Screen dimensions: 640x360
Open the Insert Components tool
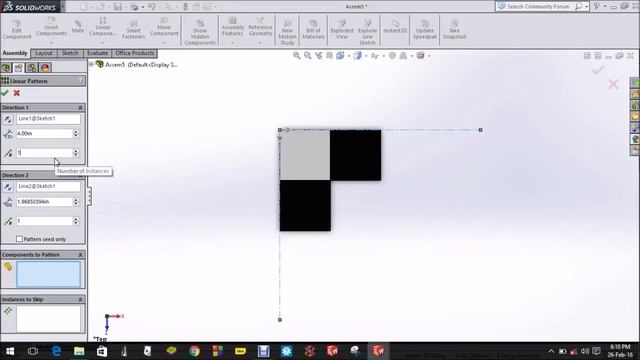point(51,27)
